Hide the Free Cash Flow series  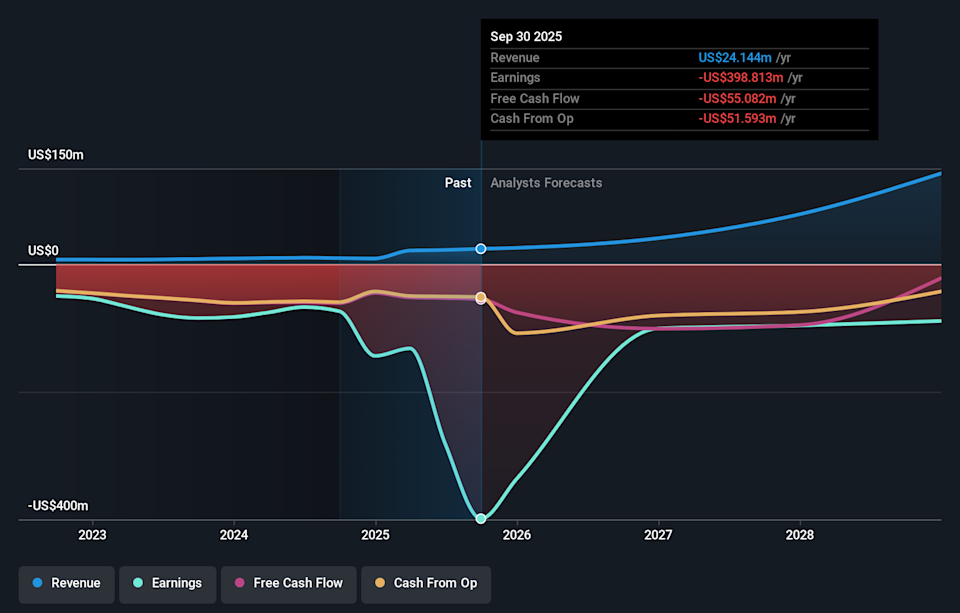[x=289, y=583]
